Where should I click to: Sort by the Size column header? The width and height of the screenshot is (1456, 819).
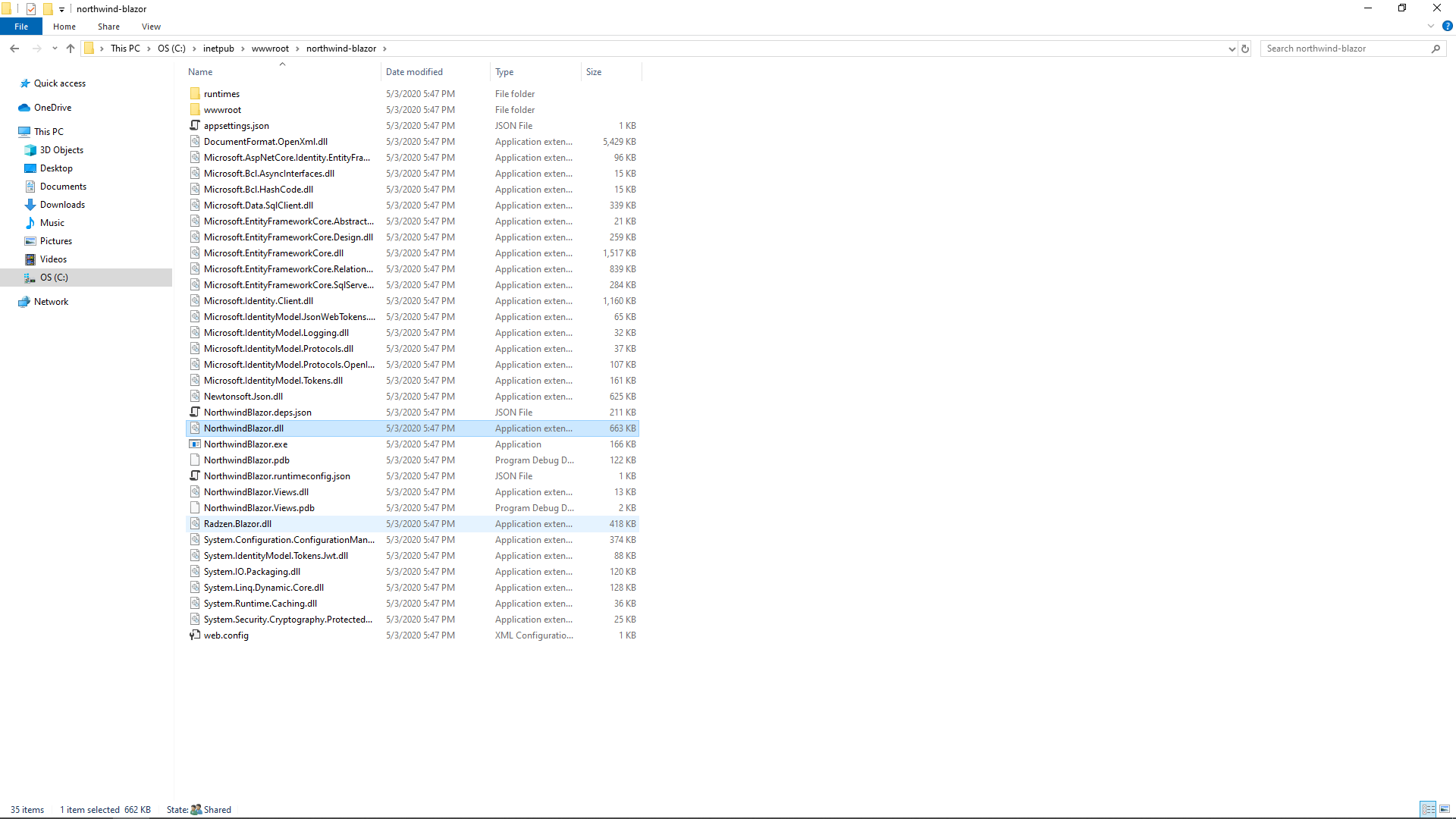611,72
